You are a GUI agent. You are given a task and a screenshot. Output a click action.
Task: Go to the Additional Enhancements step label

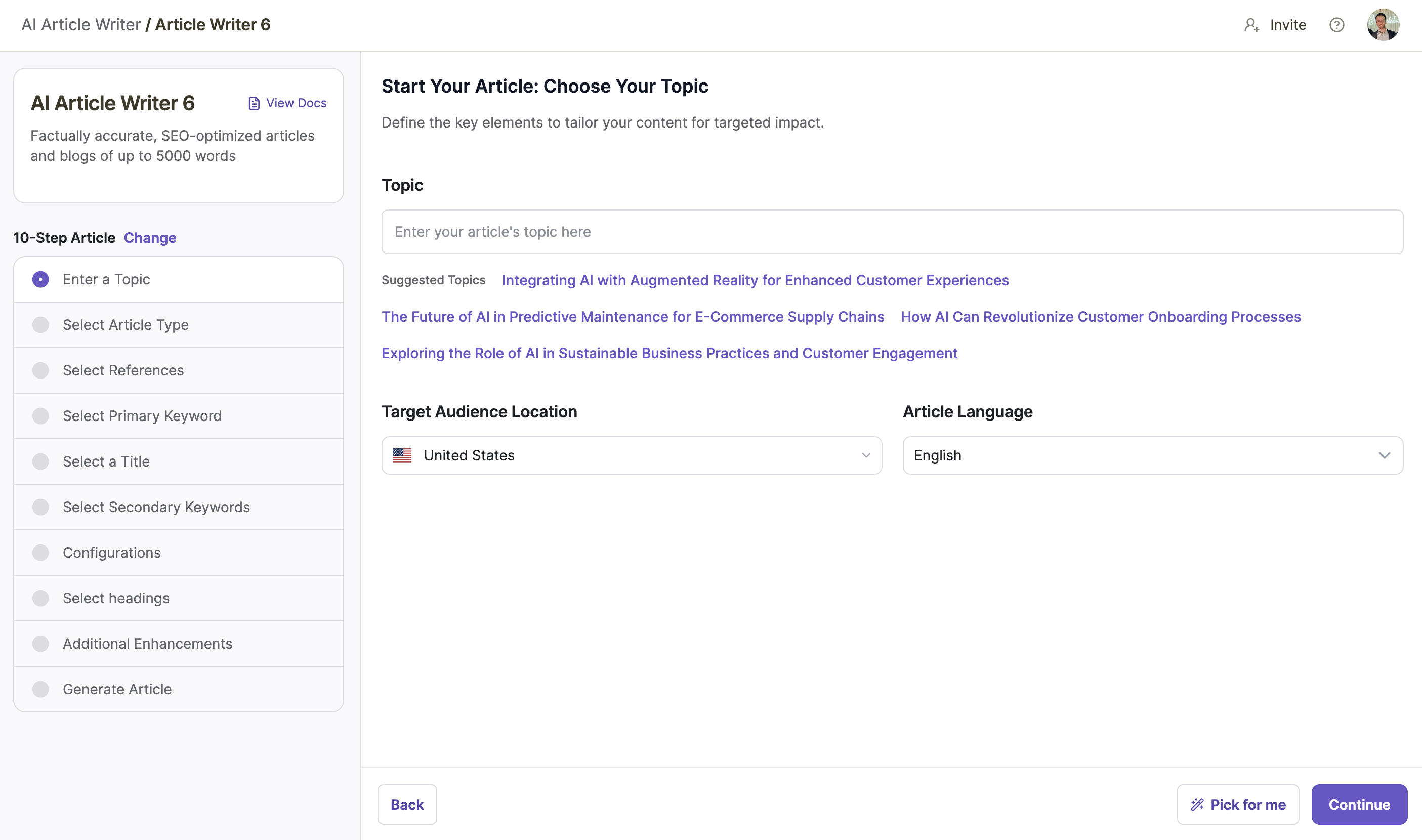click(148, 644)
